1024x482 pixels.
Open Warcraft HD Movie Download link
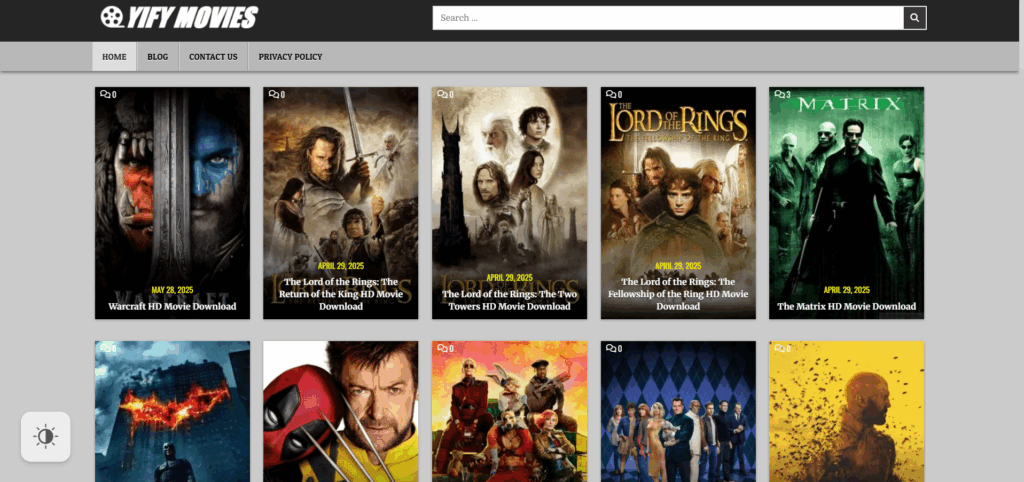coord(172,306)
